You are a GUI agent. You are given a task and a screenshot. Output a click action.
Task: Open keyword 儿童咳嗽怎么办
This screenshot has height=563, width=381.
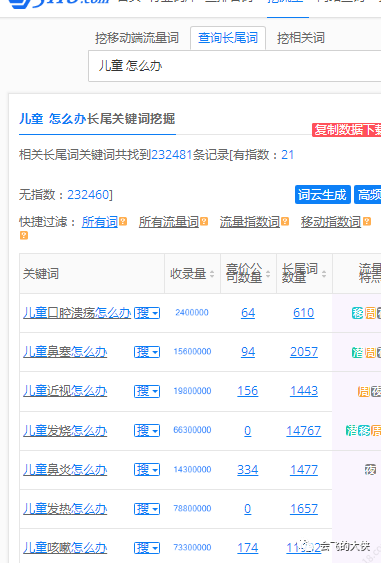tap(65, 548)
